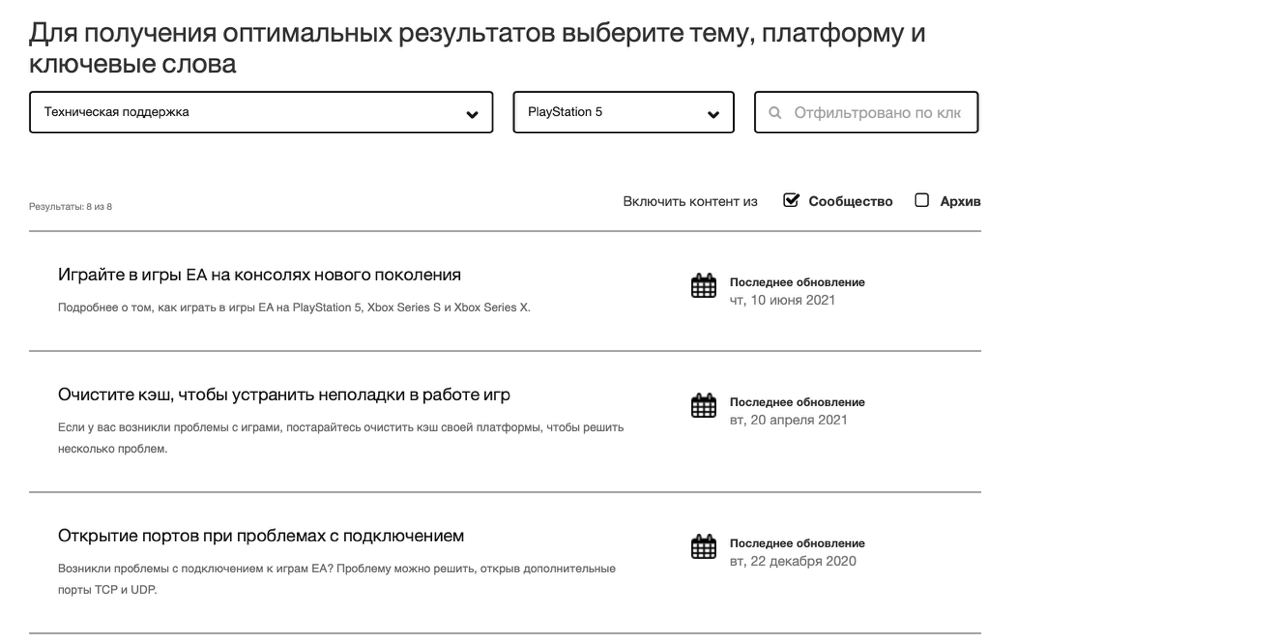
Task: Open article Играйте в игры EA на консолях
Action: click(x=259, y=275)
